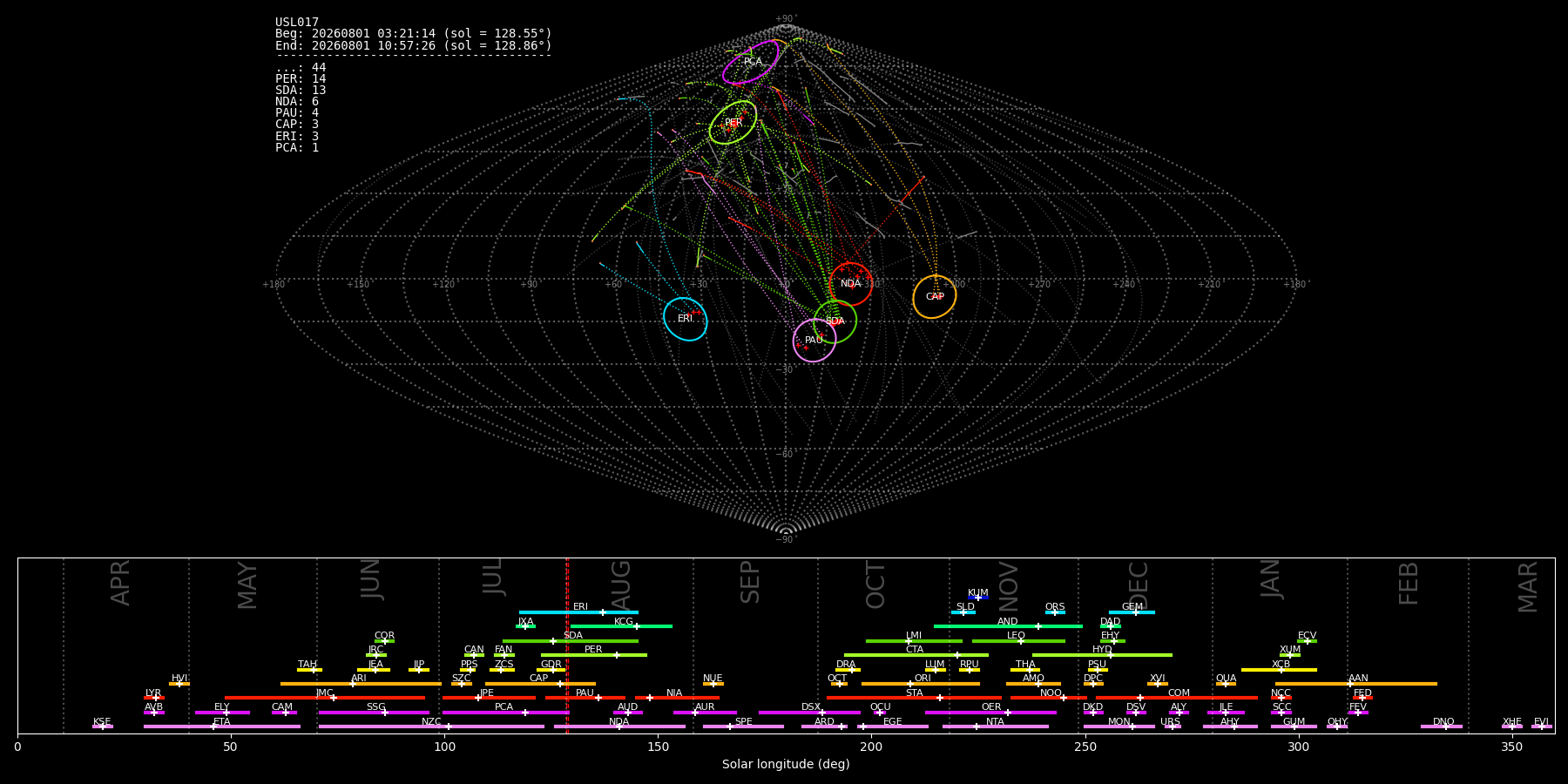
Task: Click the orange ORI shower bar
Action: pos(921,684)
